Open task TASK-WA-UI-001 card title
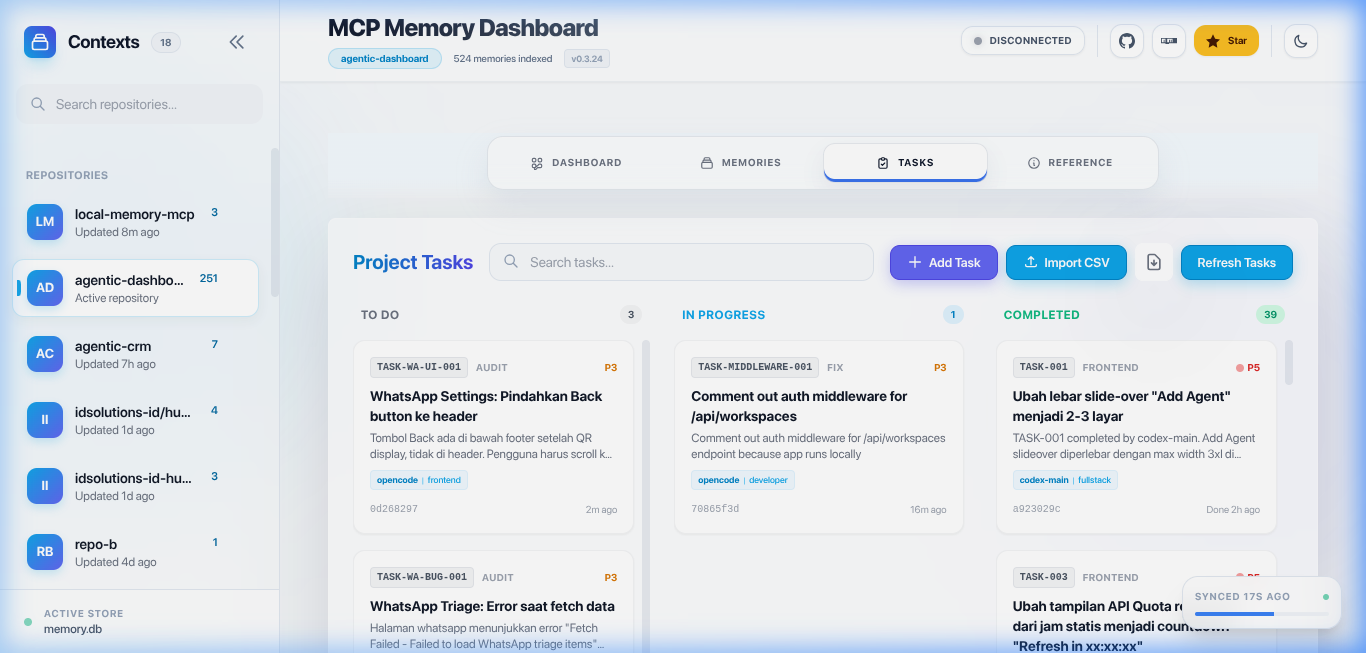The image size is (1366, 653). click(486, 406)
